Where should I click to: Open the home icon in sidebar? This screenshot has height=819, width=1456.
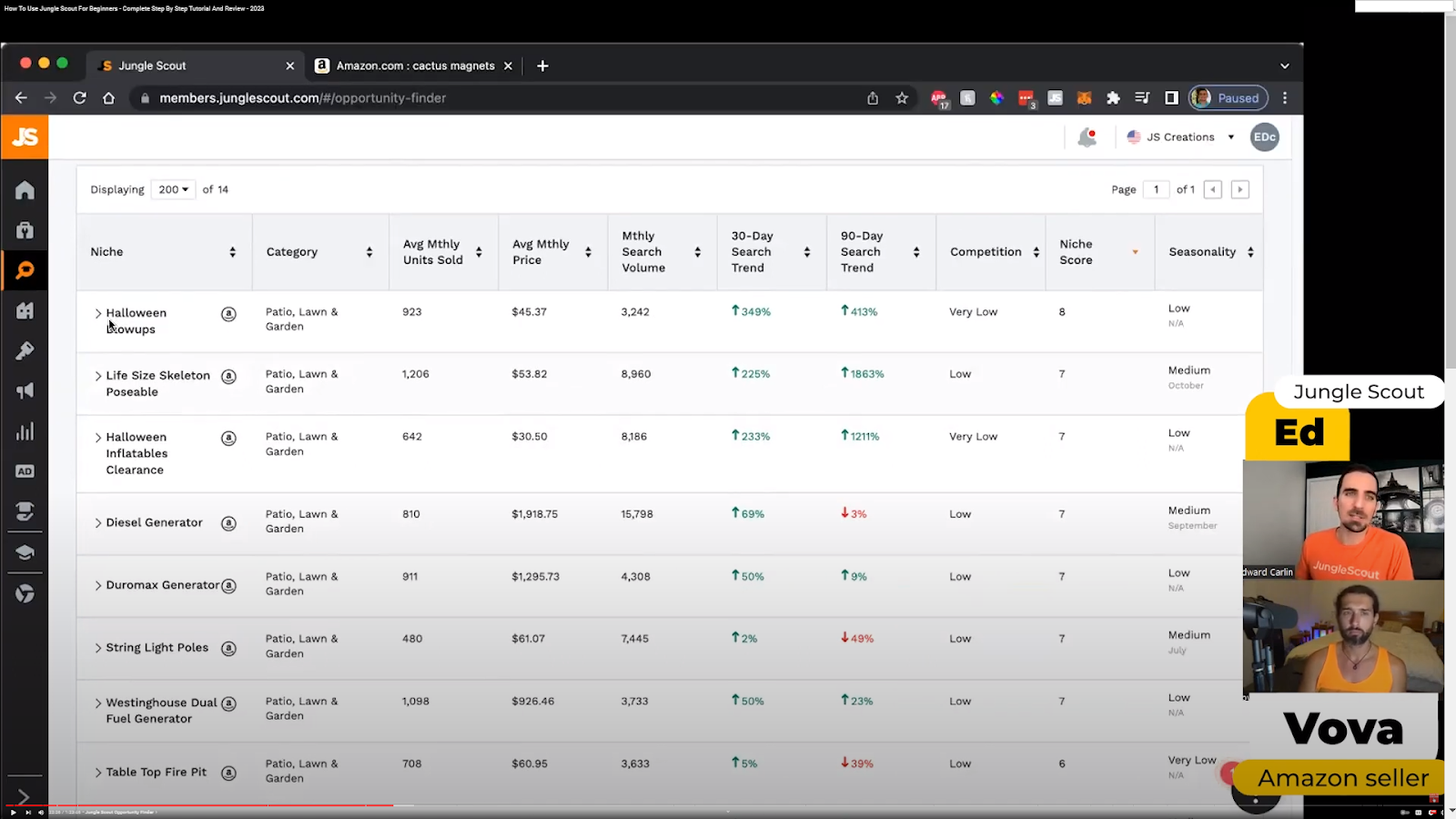point(25,190)
